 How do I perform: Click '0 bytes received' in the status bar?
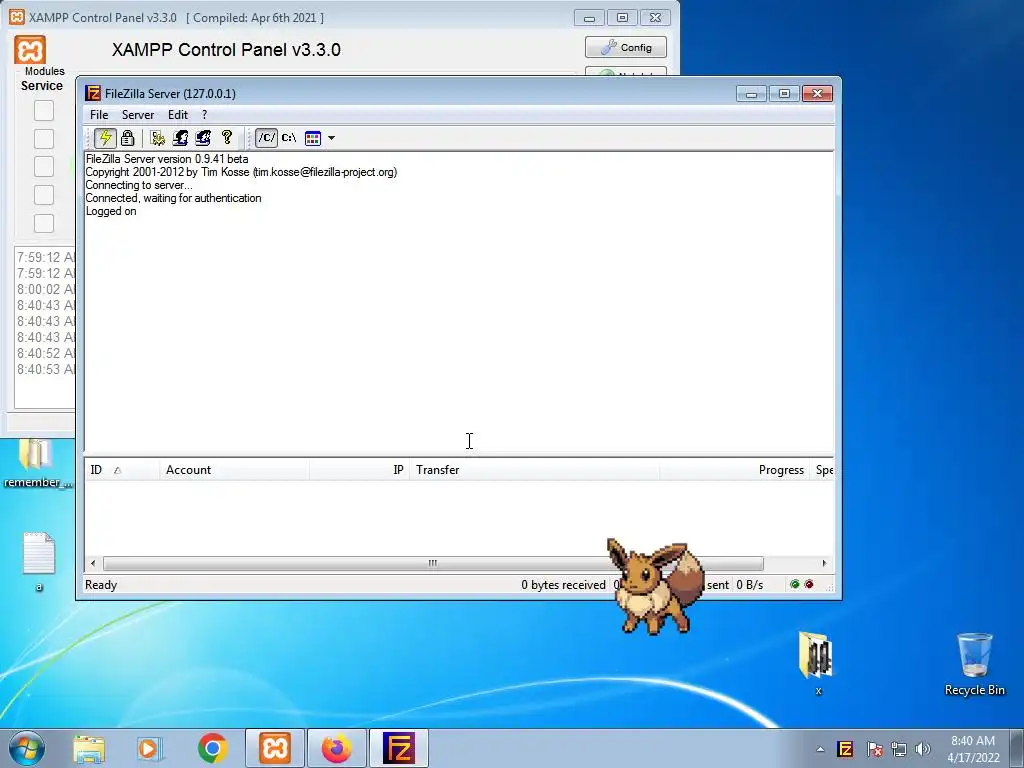click(x=563, y=584)
